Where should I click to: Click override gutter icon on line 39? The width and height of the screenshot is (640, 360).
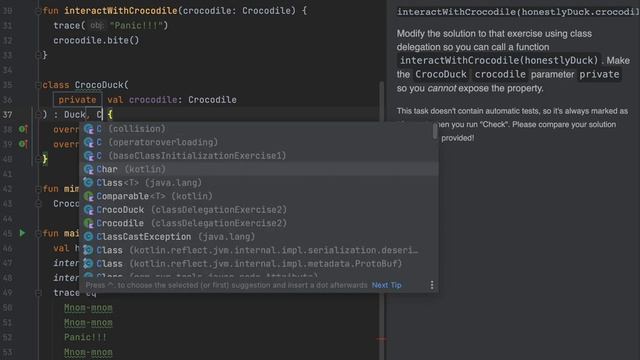(23, 144)
